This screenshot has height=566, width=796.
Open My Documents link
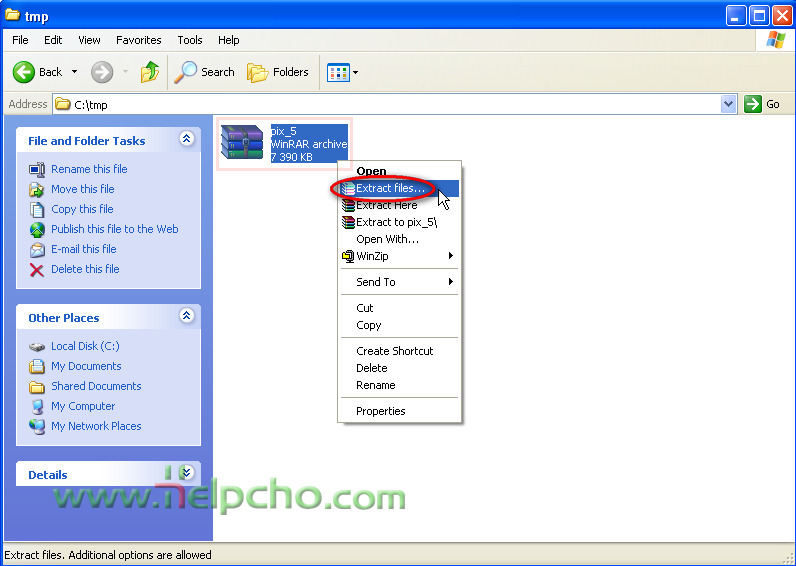pos(86,366)
